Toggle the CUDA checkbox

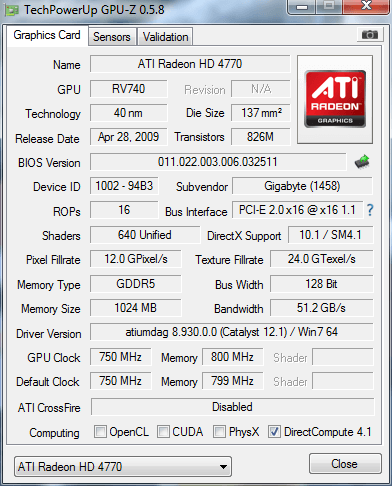click(163, 431)
